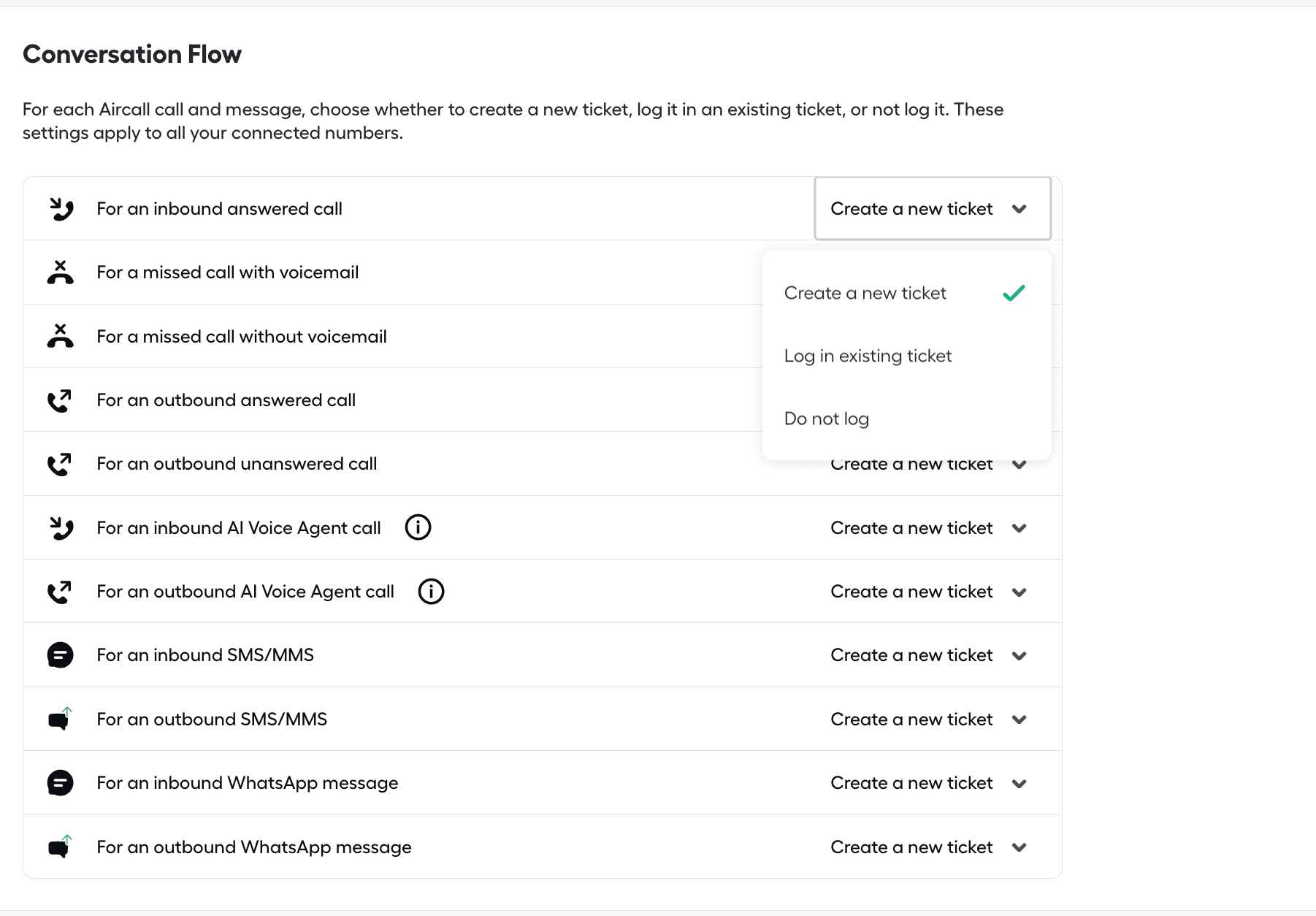Click the missed call without voicemail icon

click(61, 336)
